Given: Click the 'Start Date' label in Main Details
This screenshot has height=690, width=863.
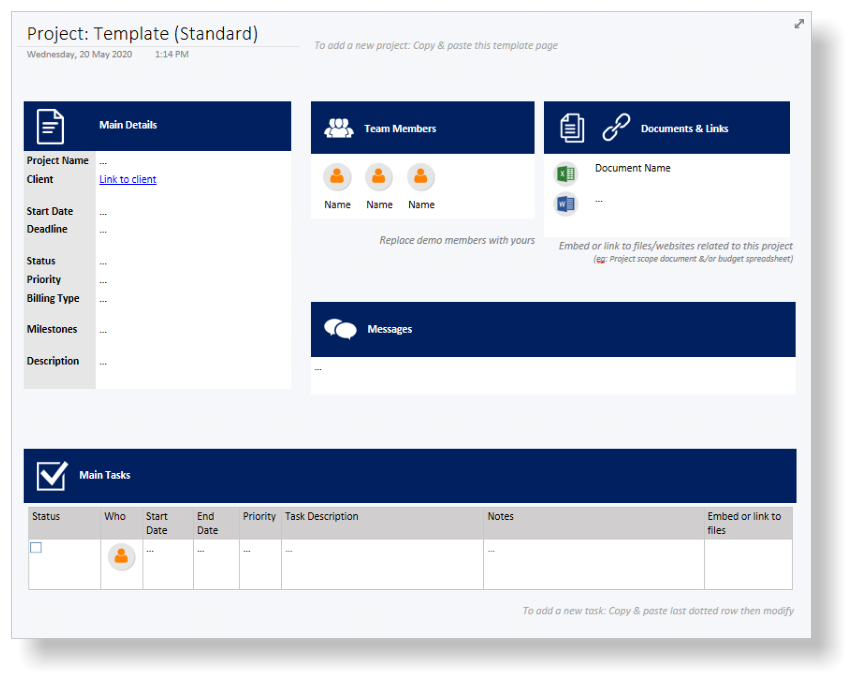Looking at the screenshot, I should point(50,211).
